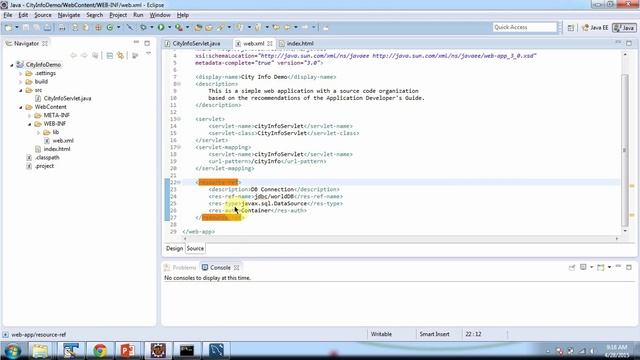Click the Open Perspective icon

coord(571,28)
